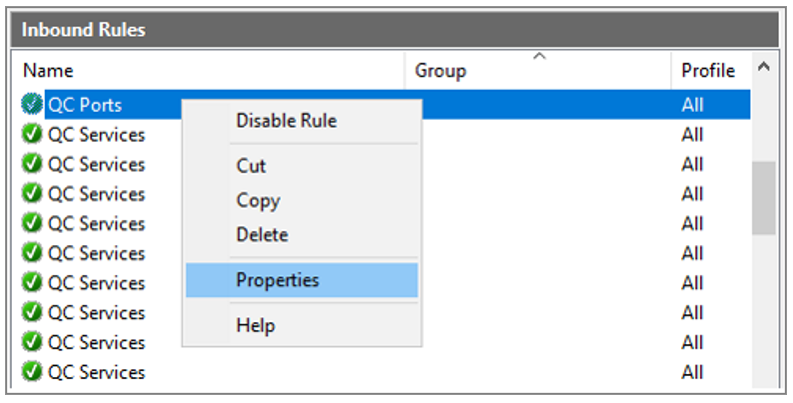Click the Inbound Rules title bar
The height and width of the screenshot is (403, 793).
[x=394, y=30]
